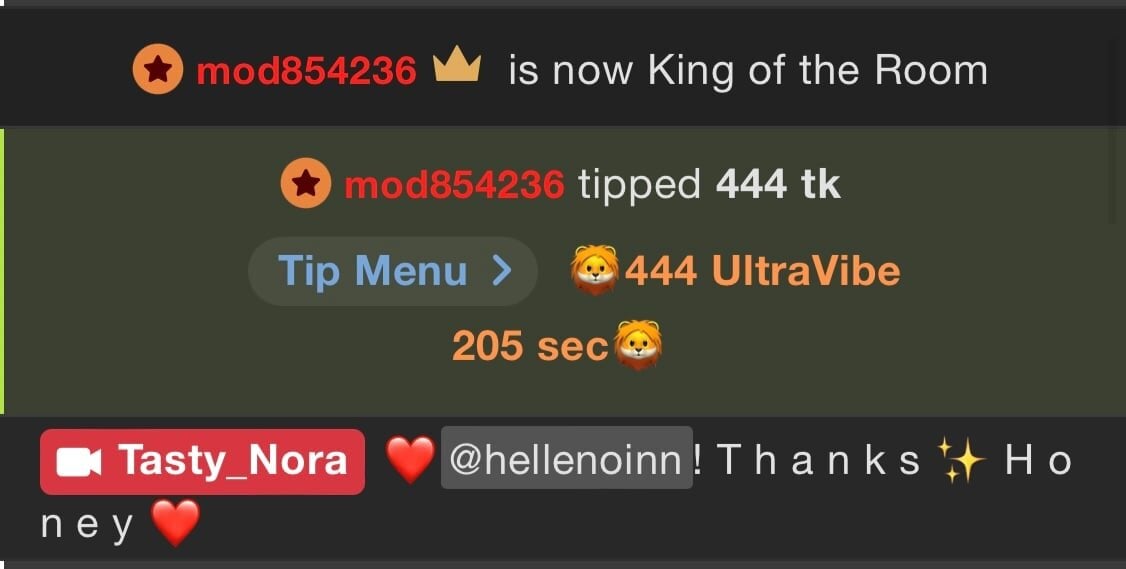This screenshot has width=1126, height=569.
Task: Select the Tasty_Nora broadcaster badge
Action: coord(203,462)
